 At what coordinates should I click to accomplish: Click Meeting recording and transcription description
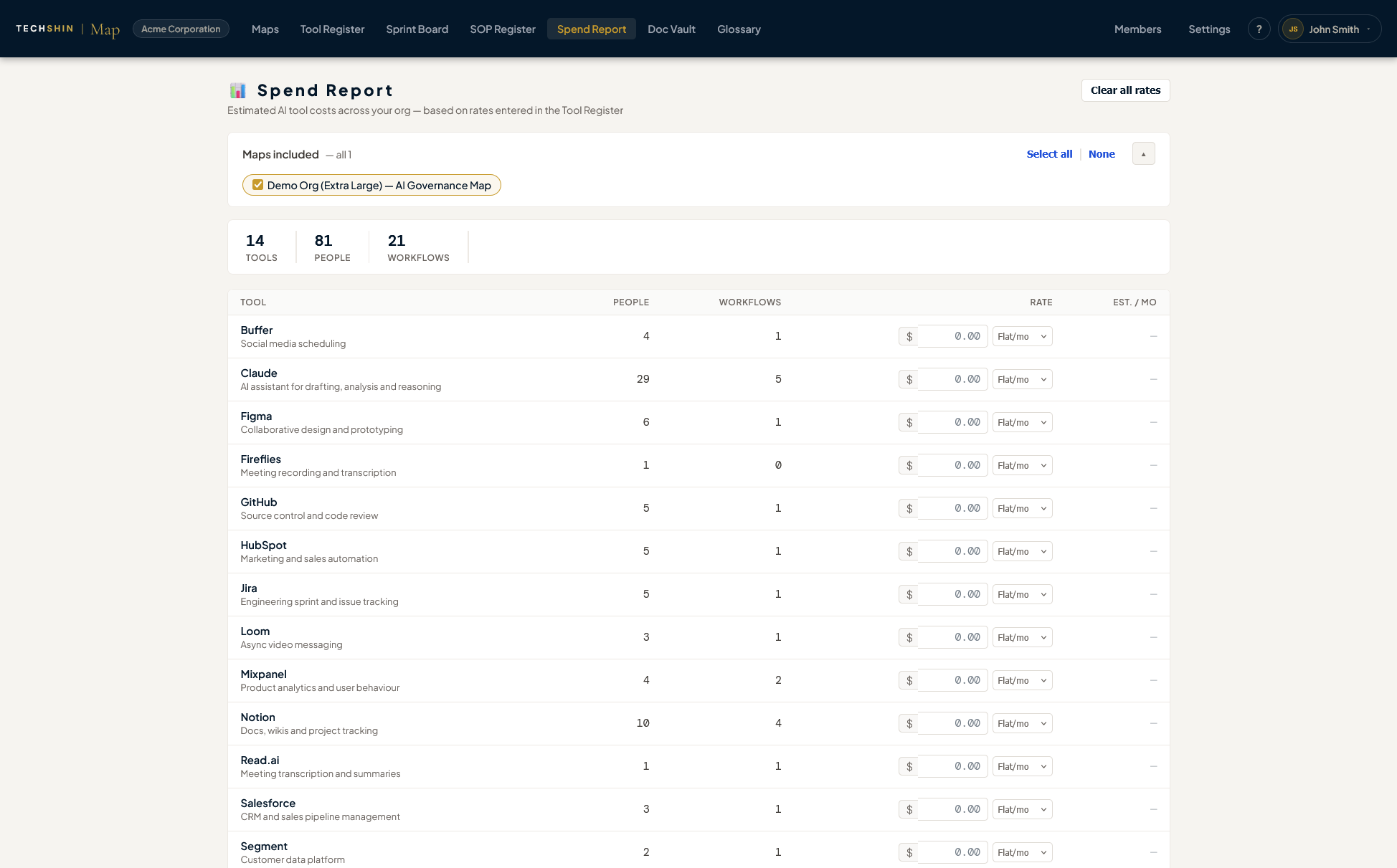(318, 473)
